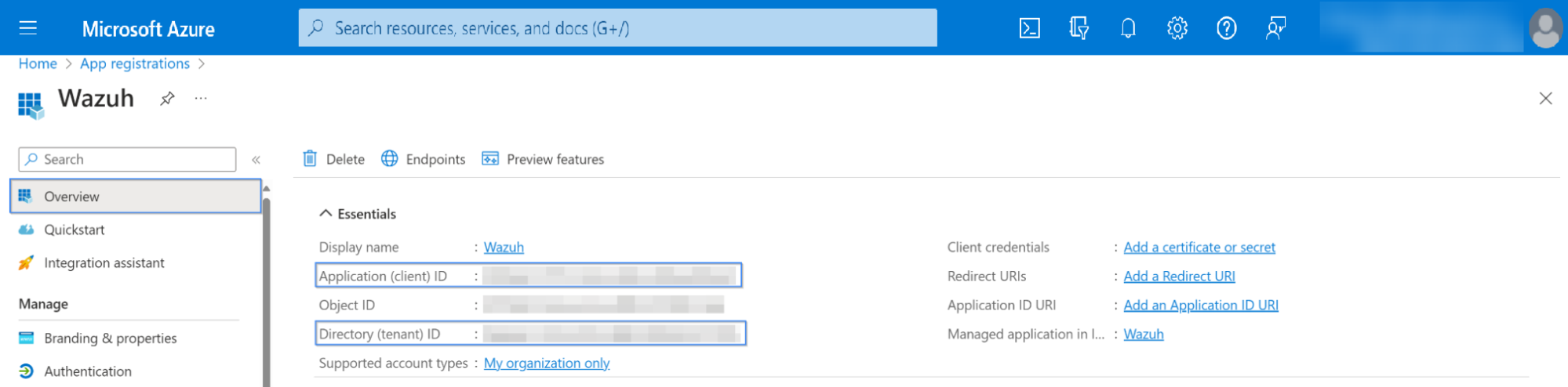Show notifications bell panel

pos(1128,28)
